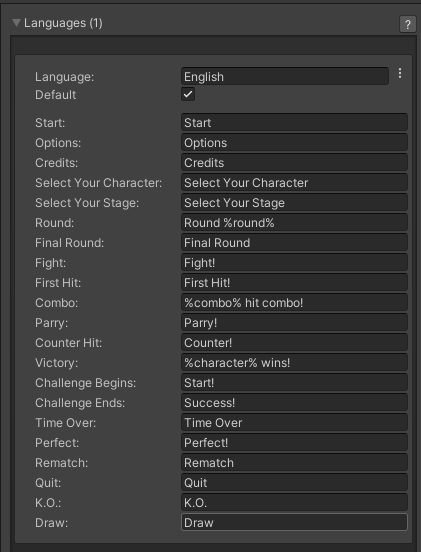421x552 pixels.
Task: Edit the Select Your Character field
Action: [x=294, y=183]
